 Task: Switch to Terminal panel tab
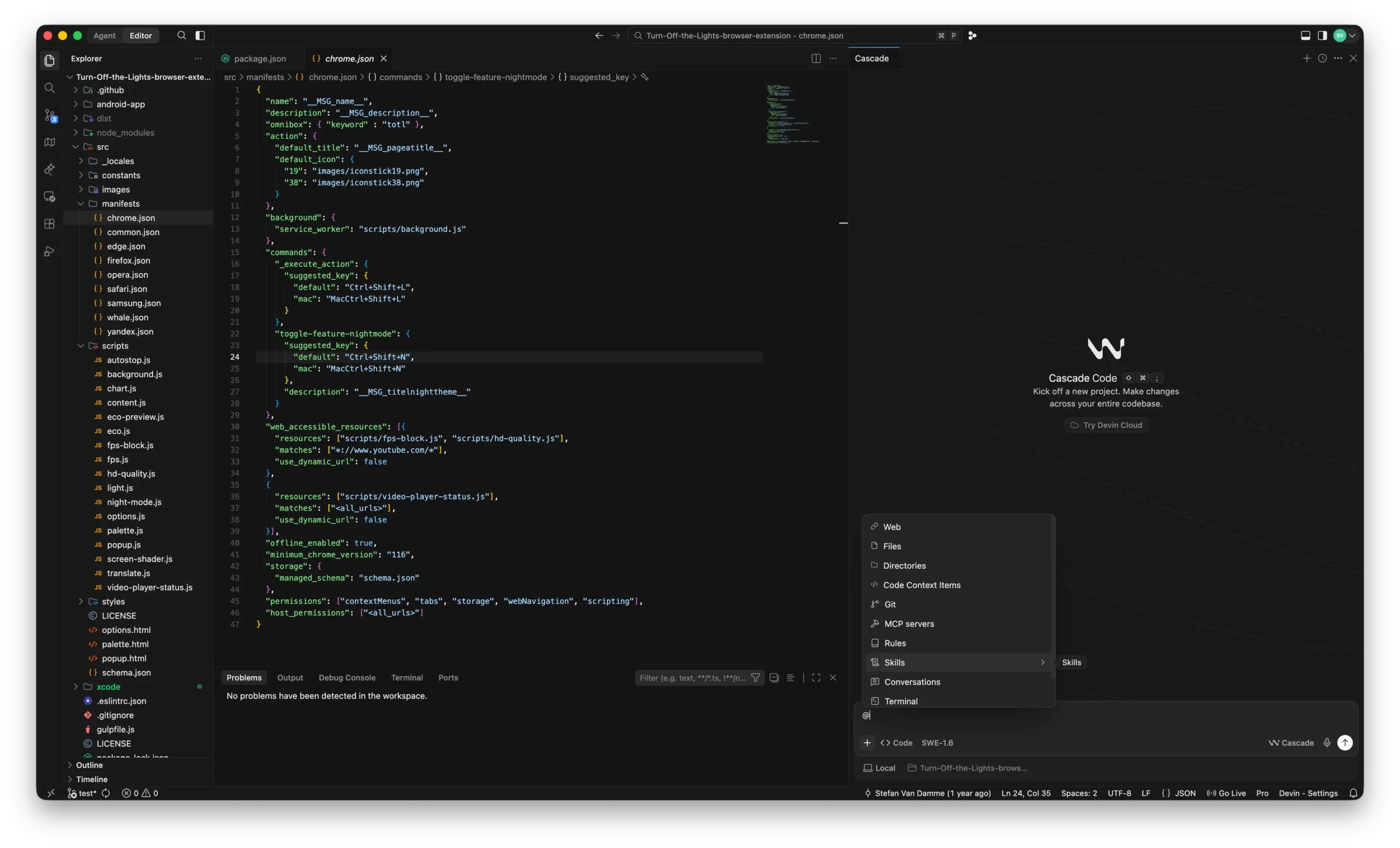407,677
